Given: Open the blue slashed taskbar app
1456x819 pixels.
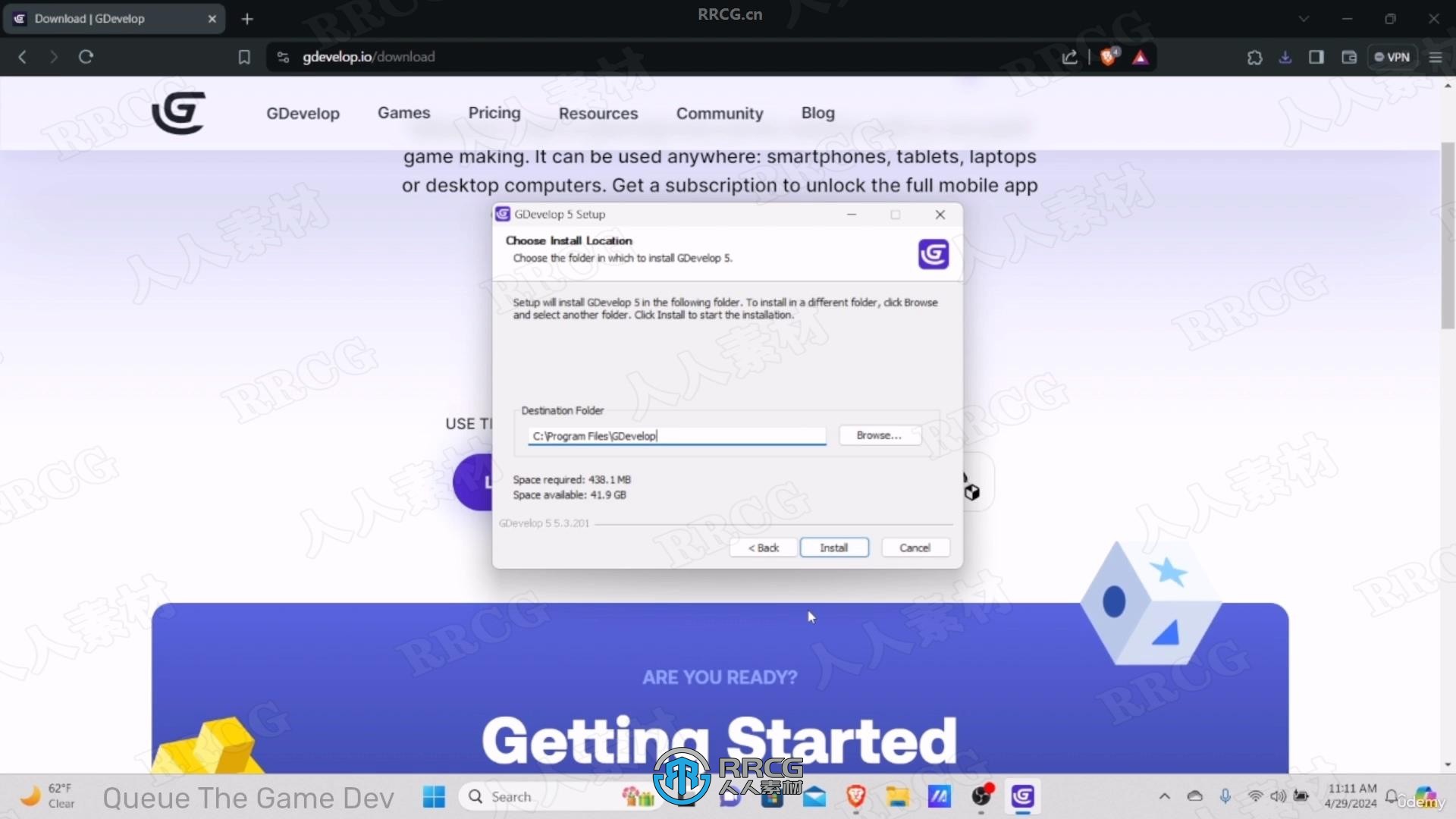Looking at the screenshot, I should pyautogui.click(x=940, y=797).
